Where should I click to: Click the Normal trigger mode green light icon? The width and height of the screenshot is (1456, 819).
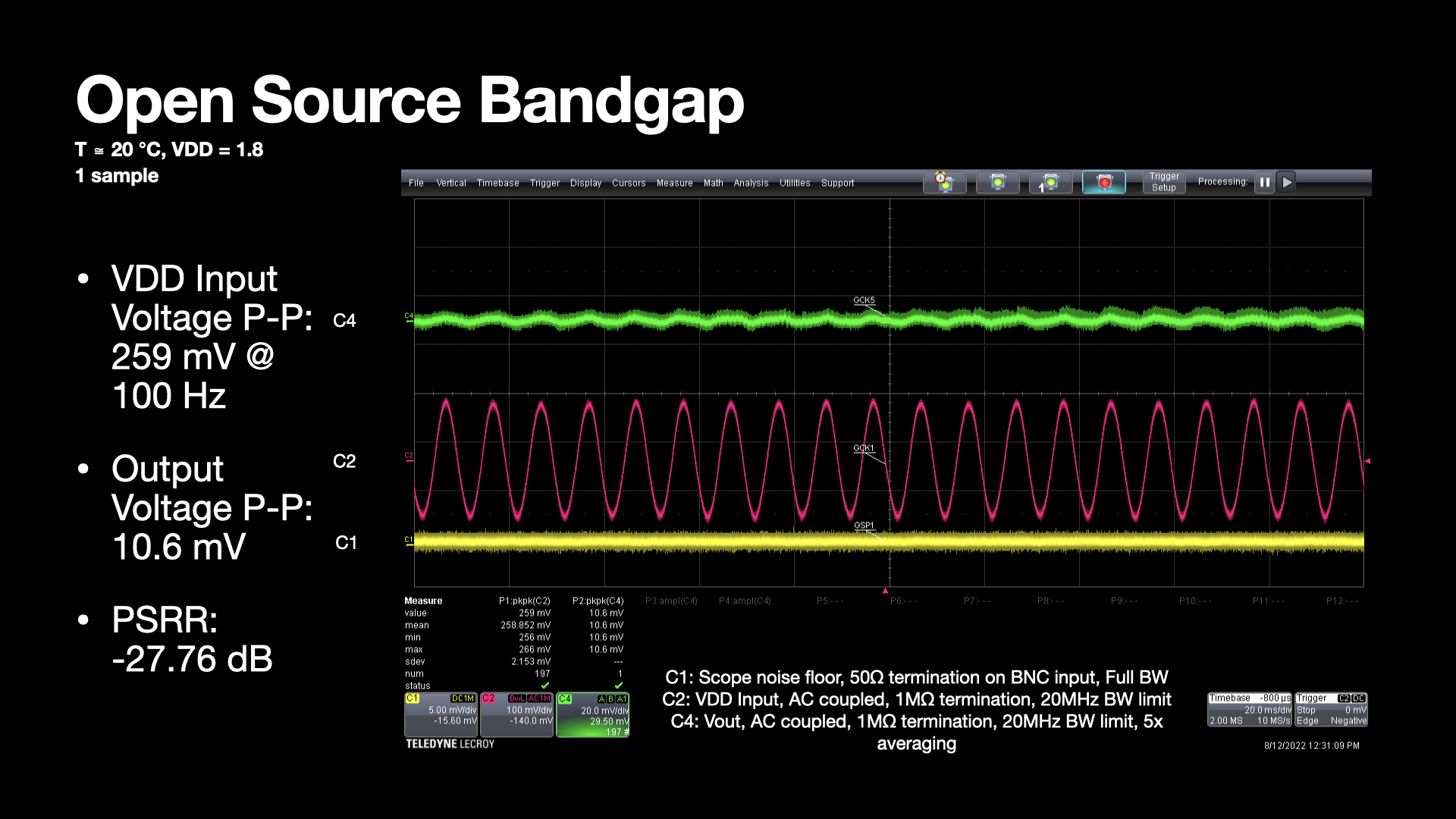pos(997,182)
